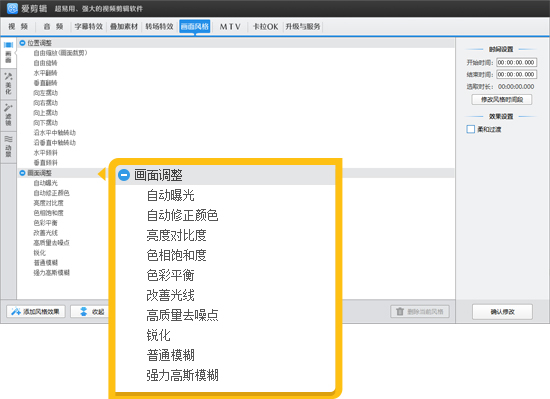Open the 美化 magic wand side tab
The height and width of the screenshot is (399, 550).
pyautogui.click(x=8, y=76)
